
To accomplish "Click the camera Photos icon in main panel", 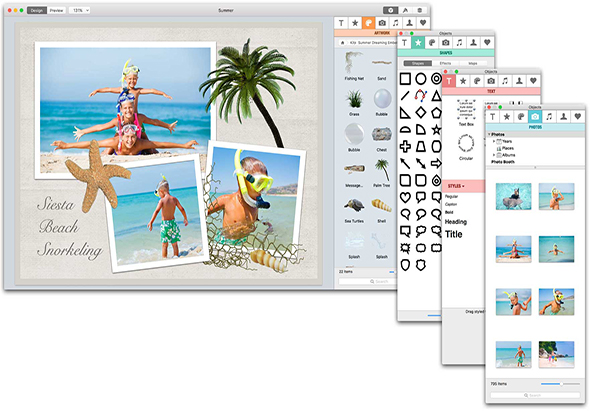I will click(x=382, y=23).
